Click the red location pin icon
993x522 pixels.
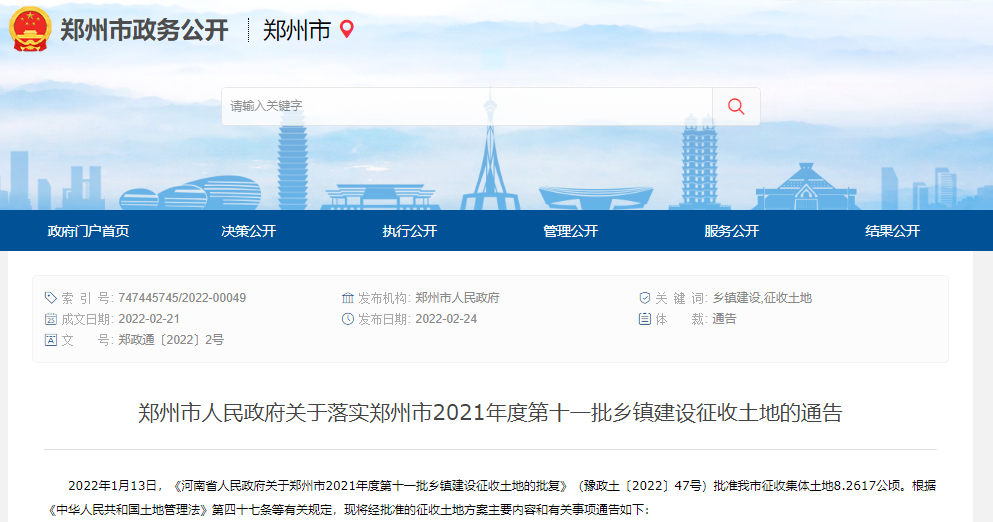tap(347, 29)
